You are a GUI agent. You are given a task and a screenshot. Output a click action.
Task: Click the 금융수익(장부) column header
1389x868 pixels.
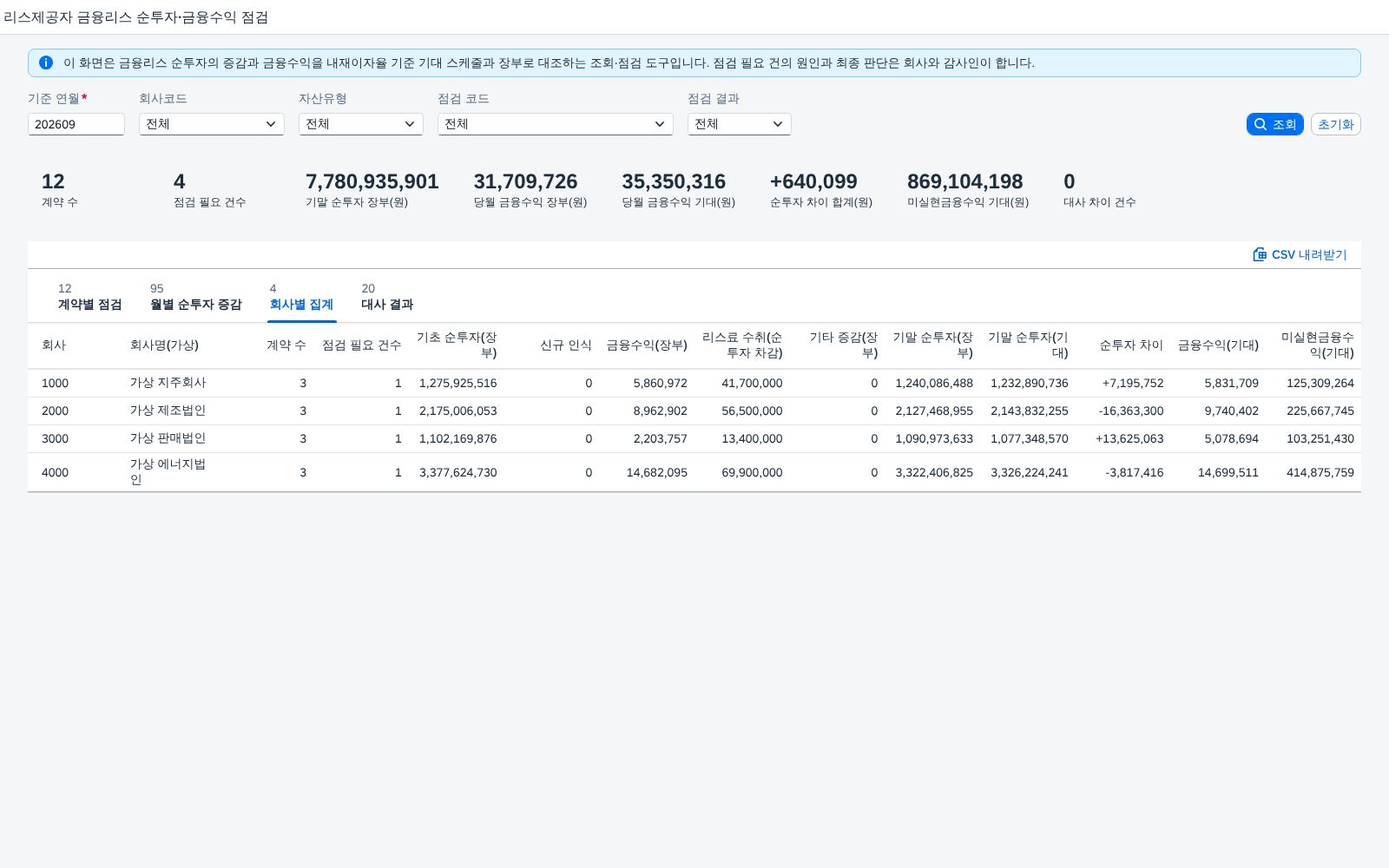[x=647, y=345]
